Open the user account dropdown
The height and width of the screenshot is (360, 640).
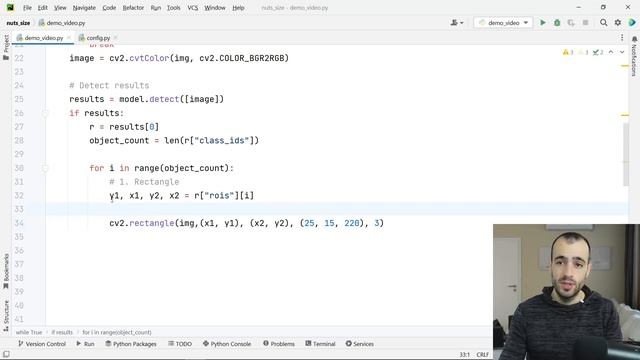457,23
